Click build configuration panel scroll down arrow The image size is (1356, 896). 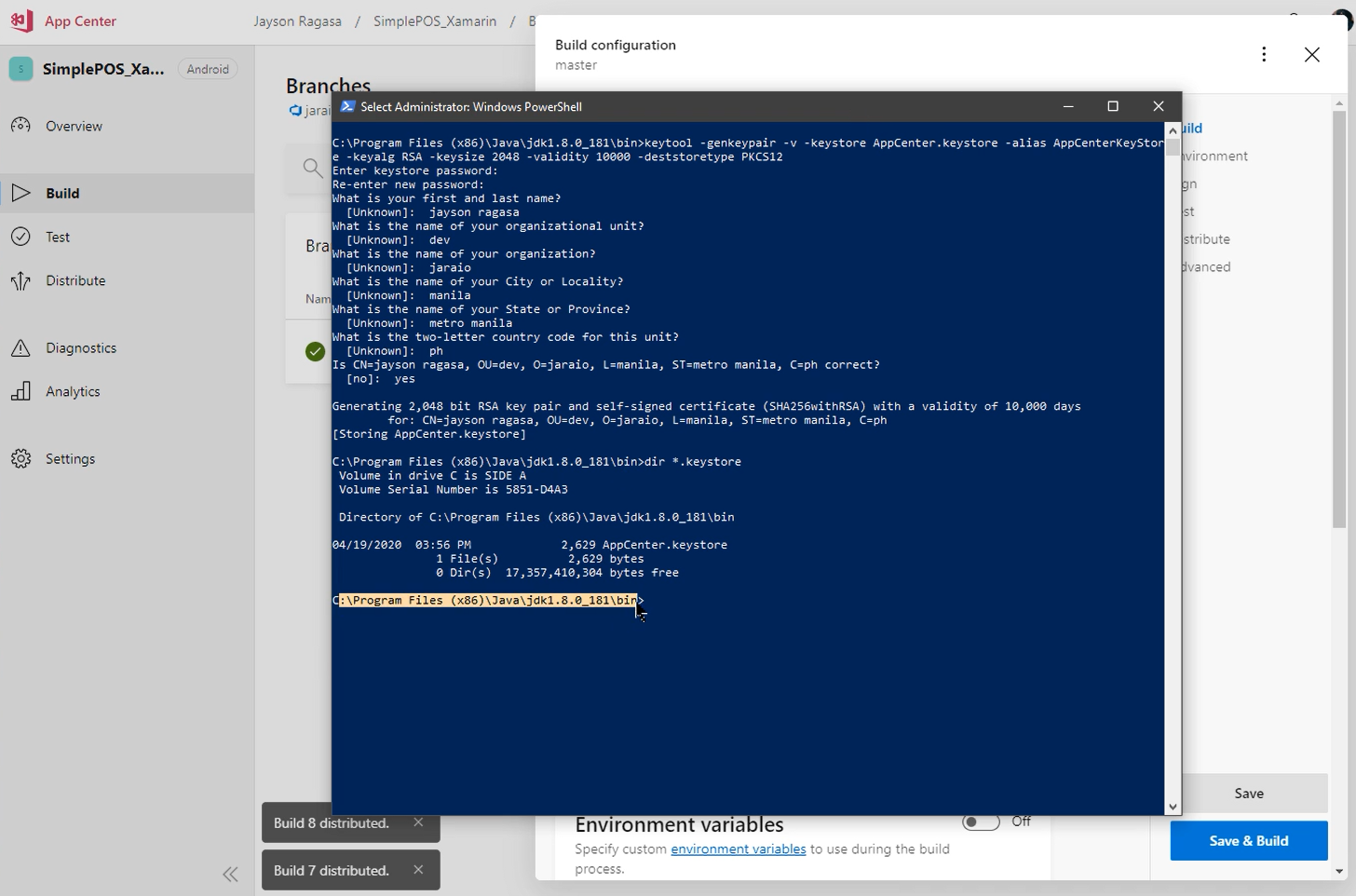point(1339,872)
